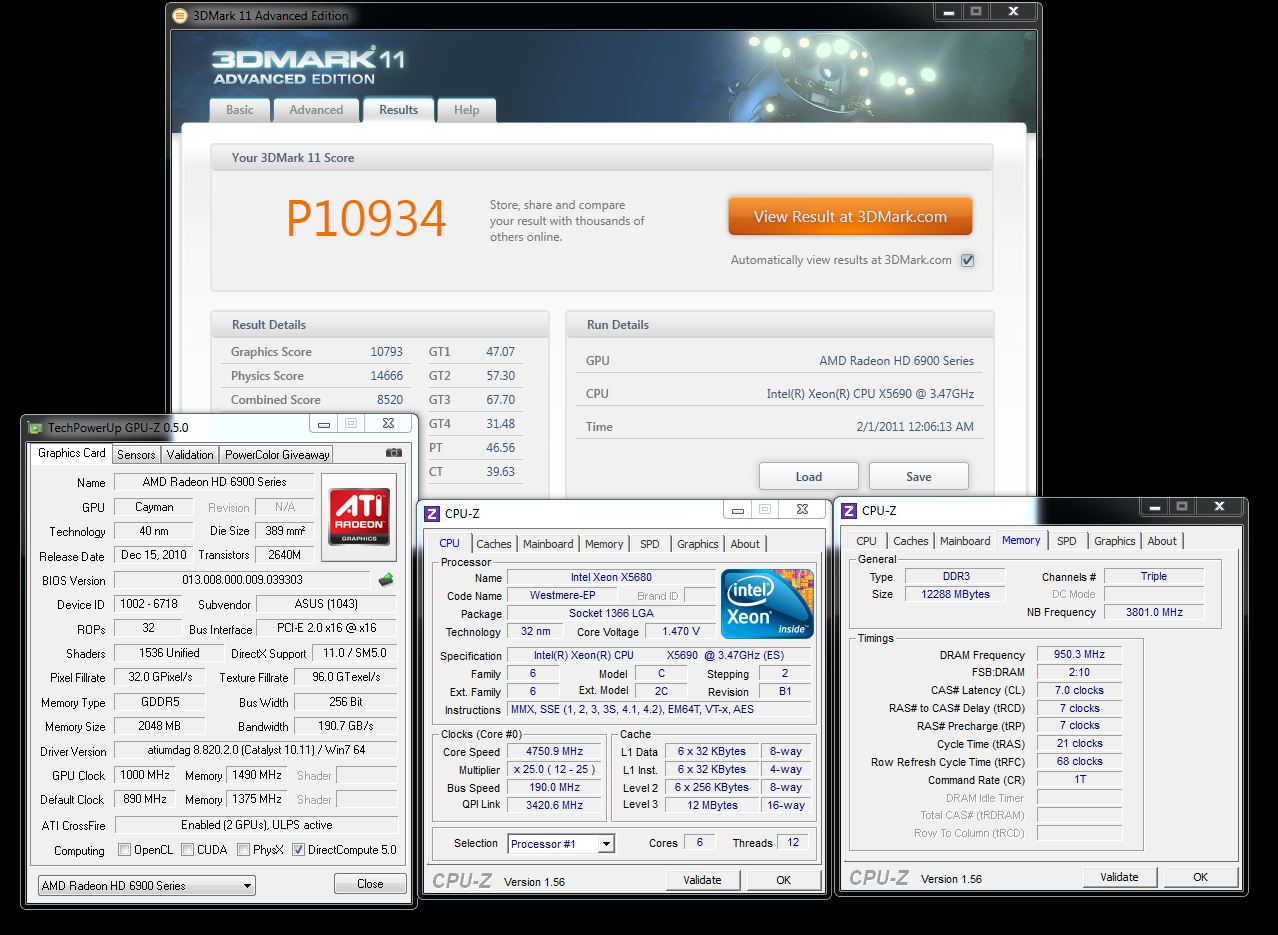Click the GPU-Z title bar icon
The height and width of the screenshot is (935, 1278).
(x=35, y=427)
